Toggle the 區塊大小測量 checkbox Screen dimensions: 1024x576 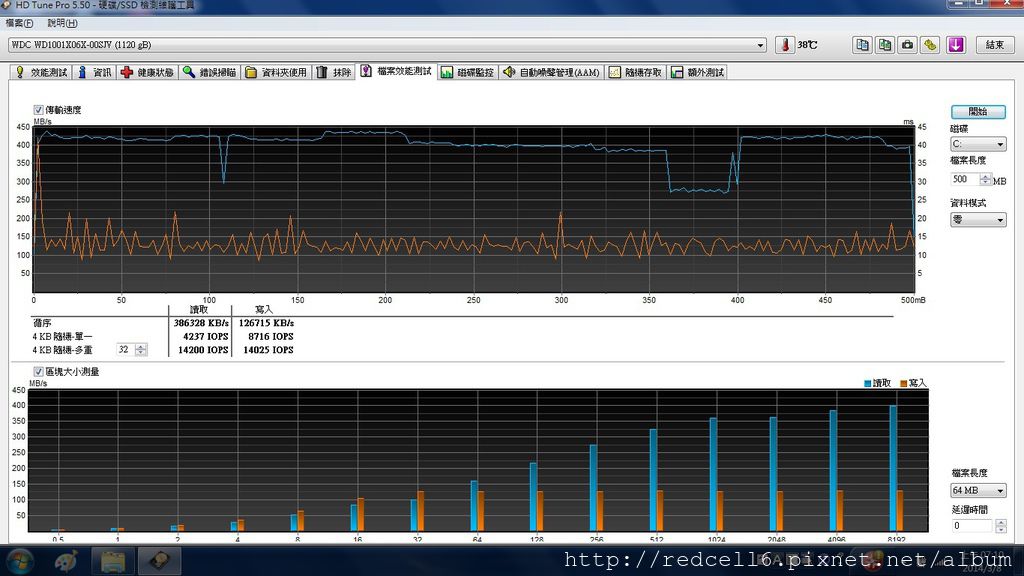click(39, 372)
